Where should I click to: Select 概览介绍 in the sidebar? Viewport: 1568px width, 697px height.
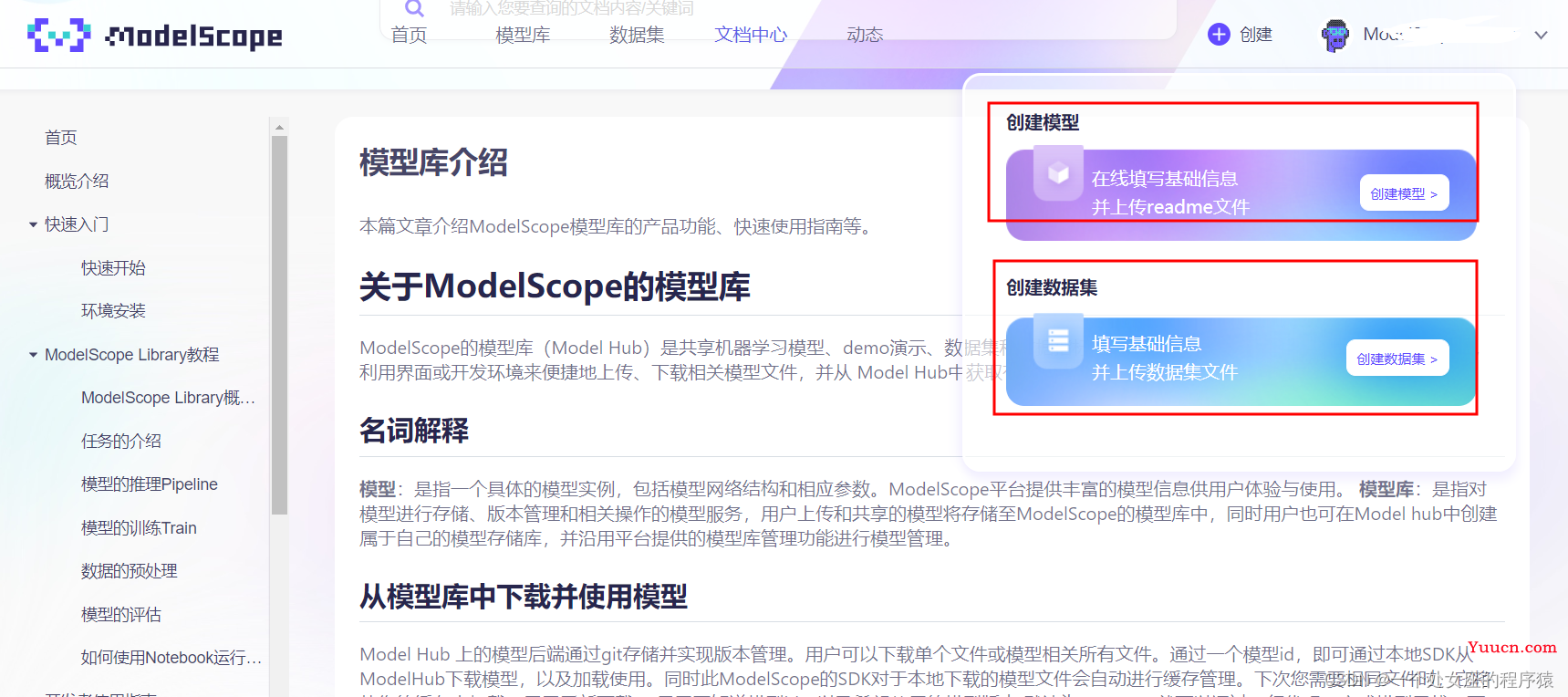[x=77, y=182]
